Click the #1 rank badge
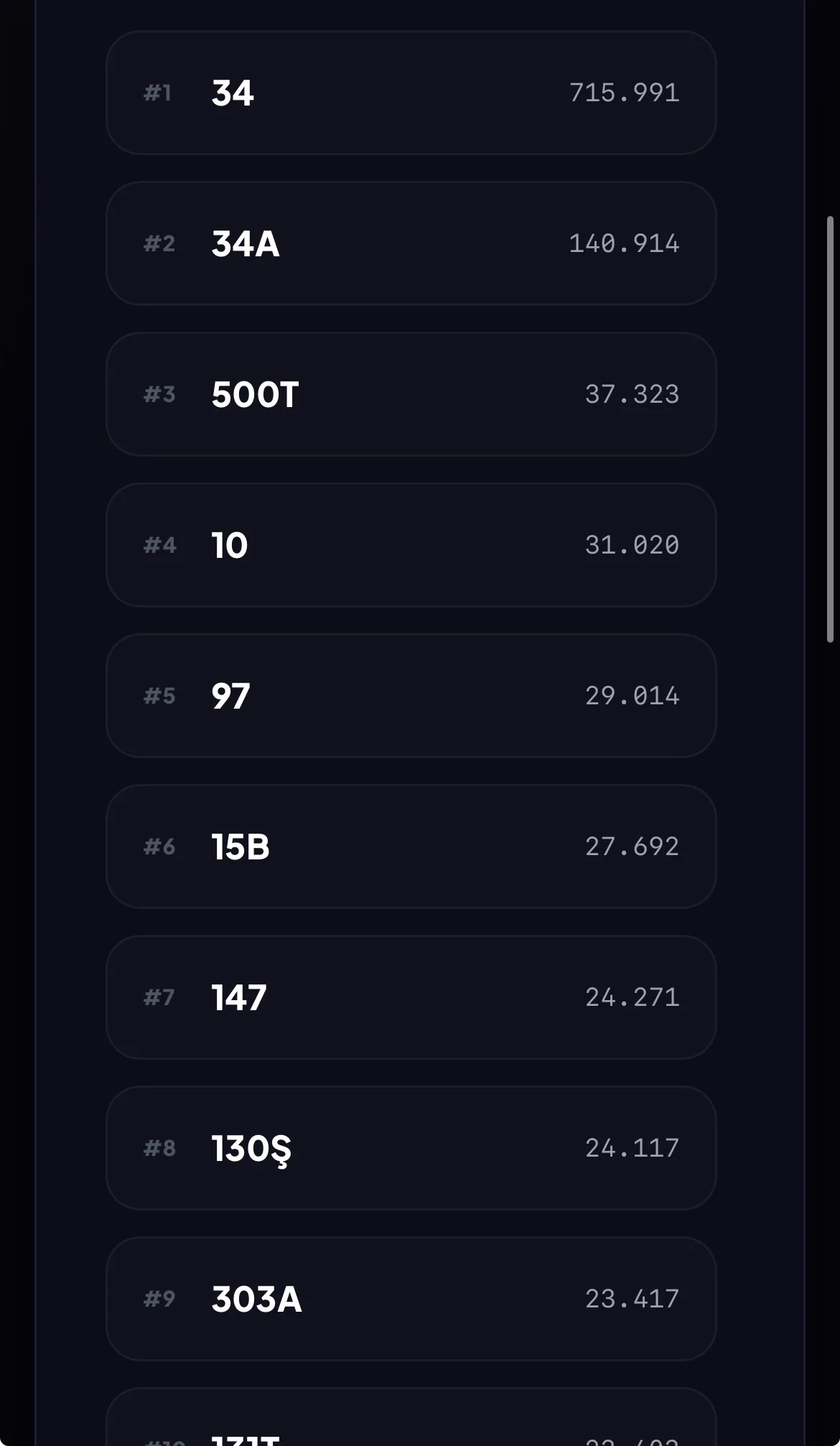Image resolution: width=840 pixels, height=1446 pixels. [x=158, y=93]
